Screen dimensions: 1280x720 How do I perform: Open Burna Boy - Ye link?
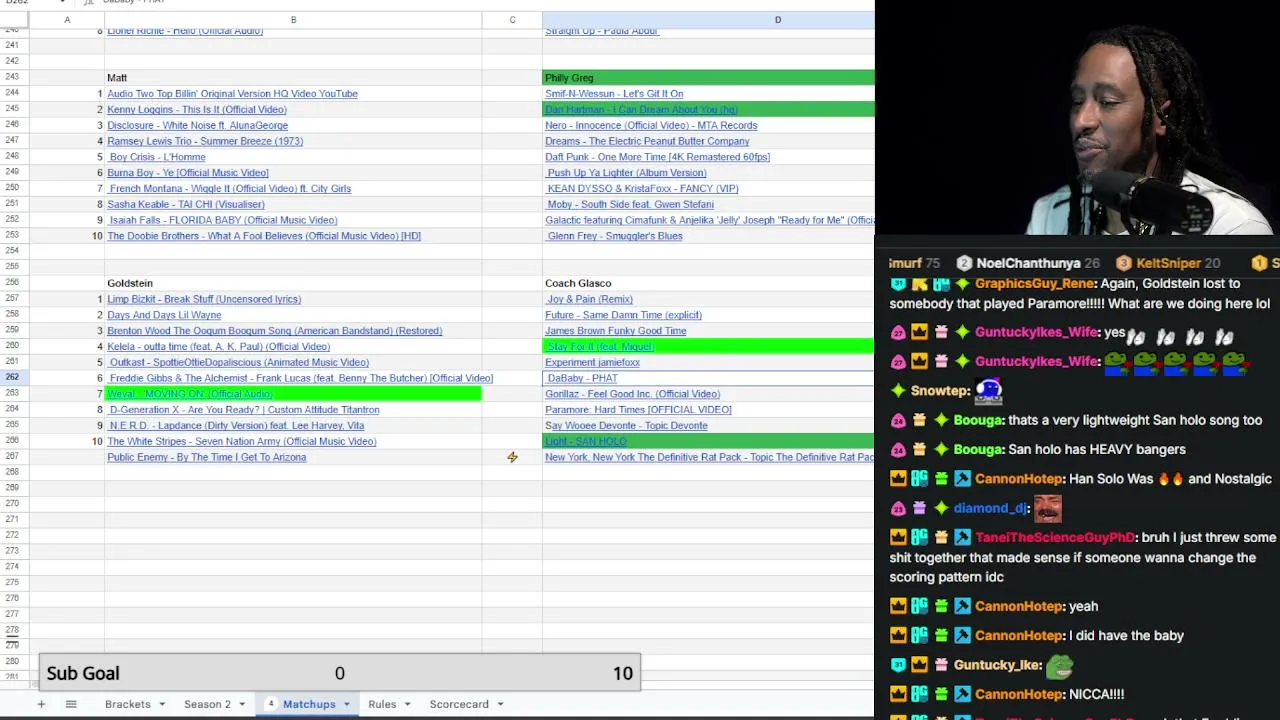pyautogui.click(x=188, y=173)
